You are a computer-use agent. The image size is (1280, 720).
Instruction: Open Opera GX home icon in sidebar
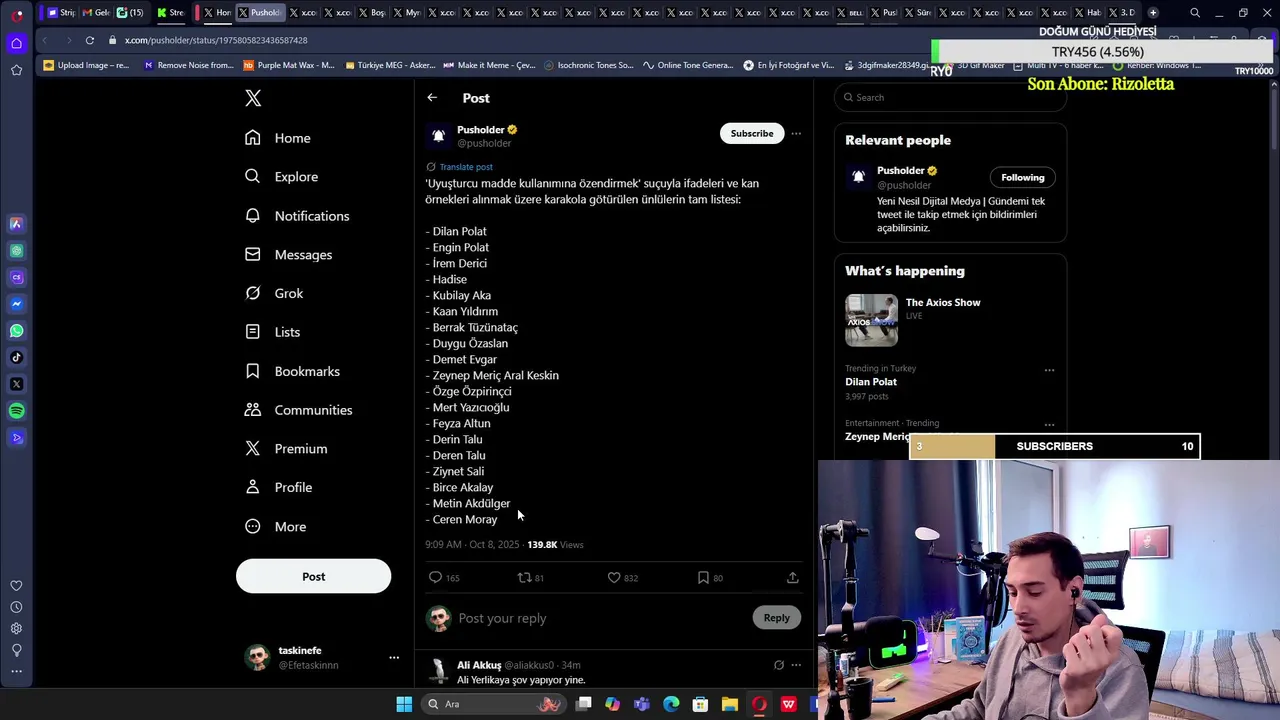pyautogui.click(x=16, y=43)
